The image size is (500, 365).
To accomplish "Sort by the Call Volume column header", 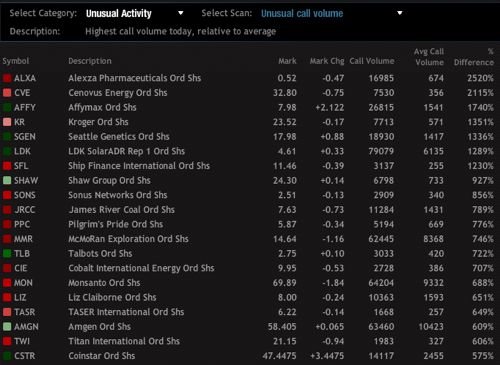I will click(x=372, y=61).
